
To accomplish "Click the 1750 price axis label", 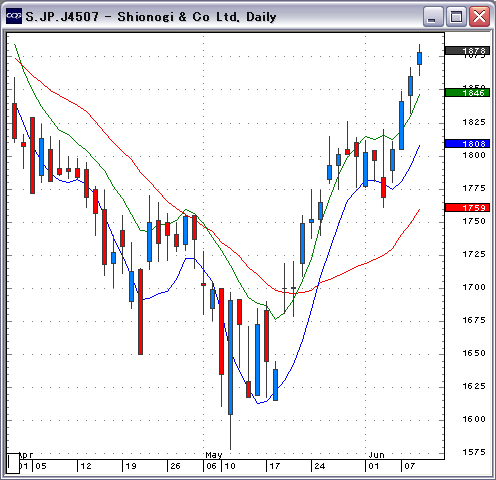I will coord(474,221).
